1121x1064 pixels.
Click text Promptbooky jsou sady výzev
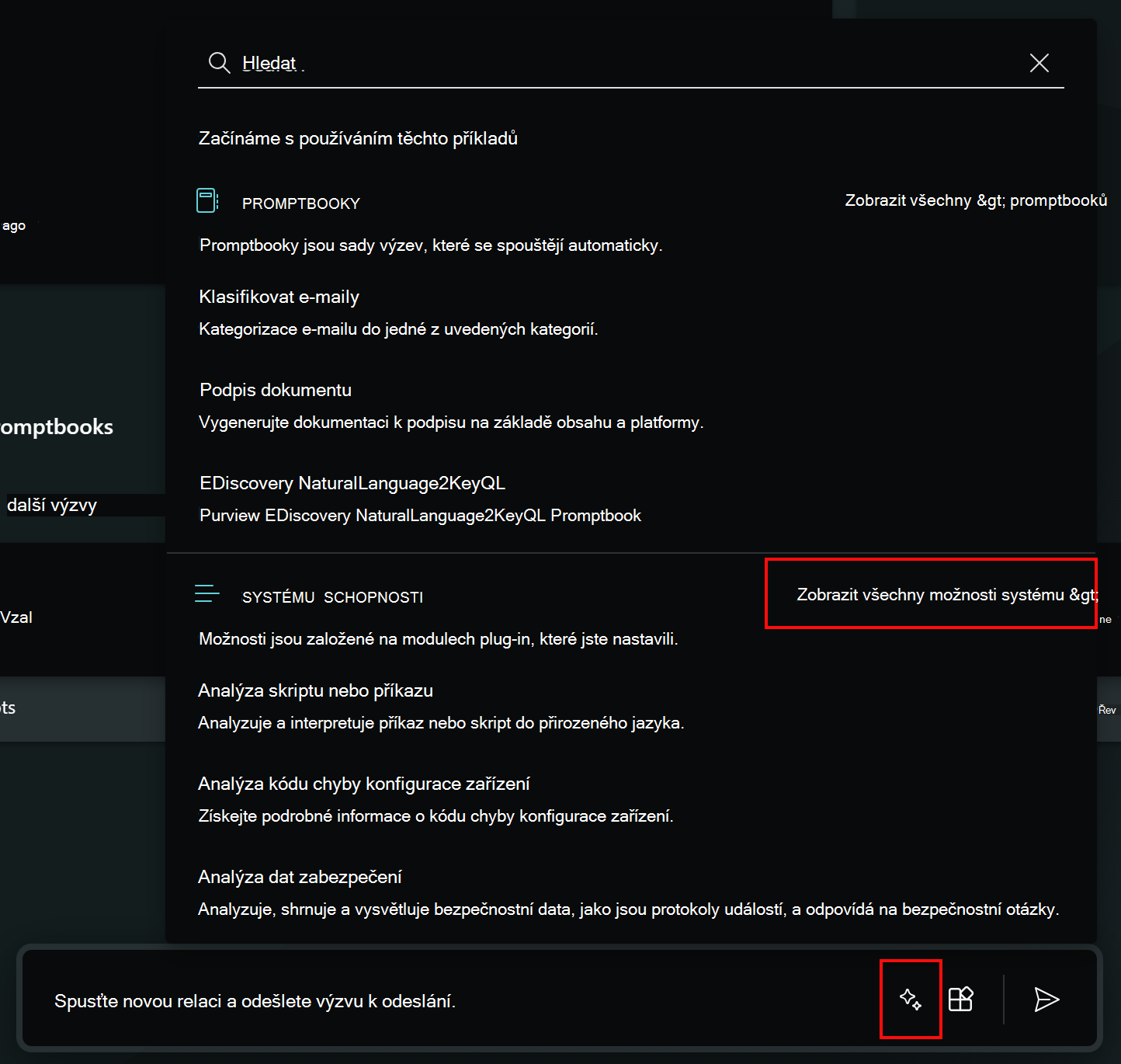pos(431,245)
